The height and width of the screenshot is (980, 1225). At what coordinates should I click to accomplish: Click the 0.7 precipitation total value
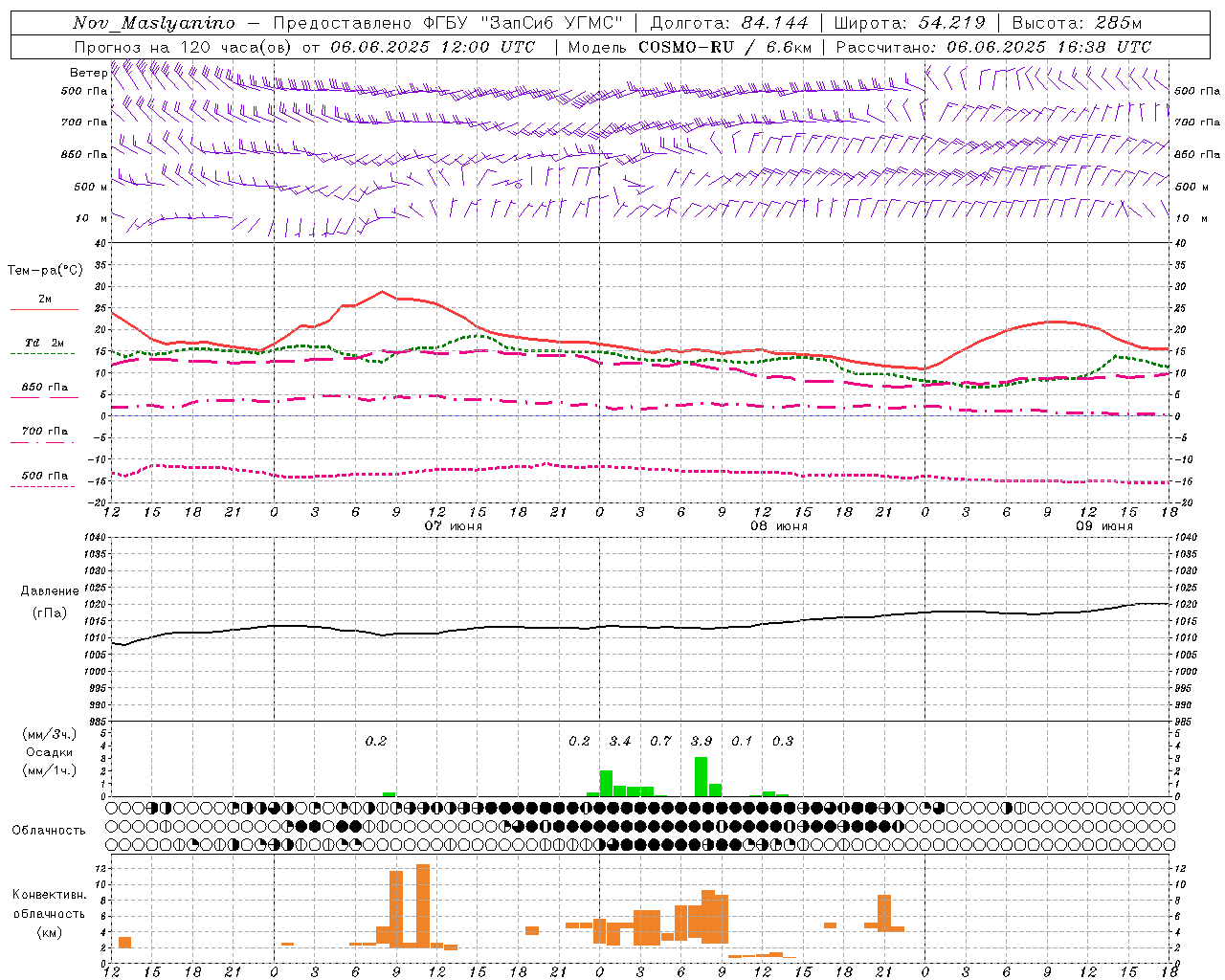[660, 741]
